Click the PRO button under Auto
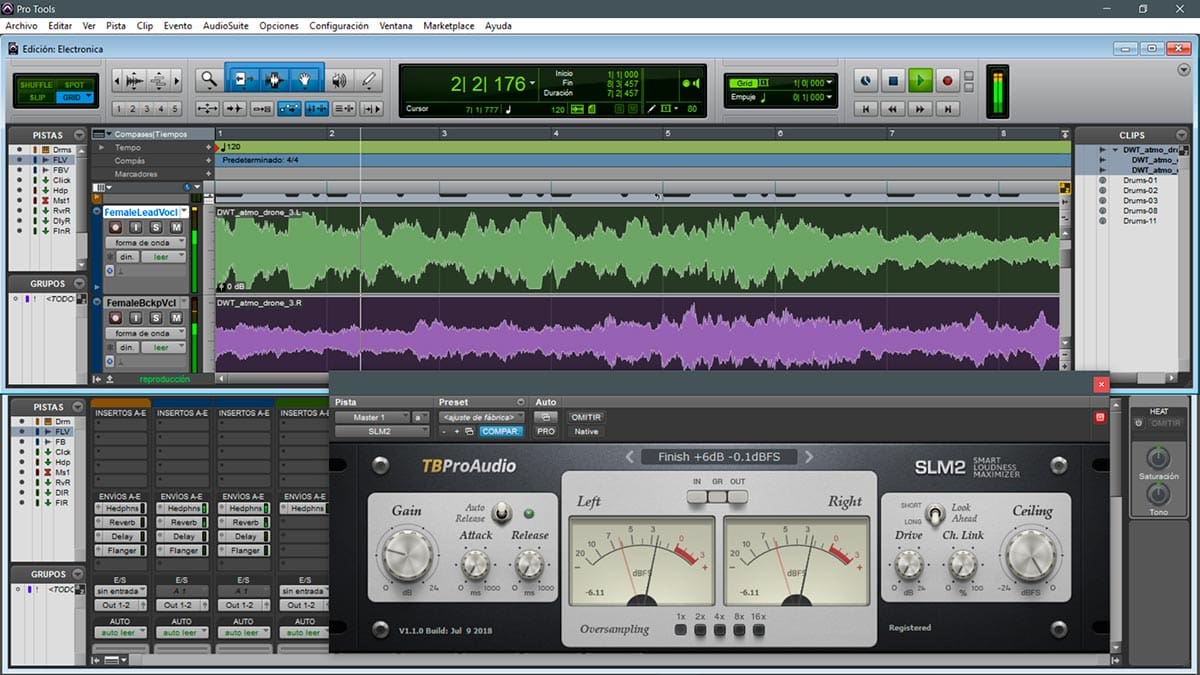 tap(545, 431)
